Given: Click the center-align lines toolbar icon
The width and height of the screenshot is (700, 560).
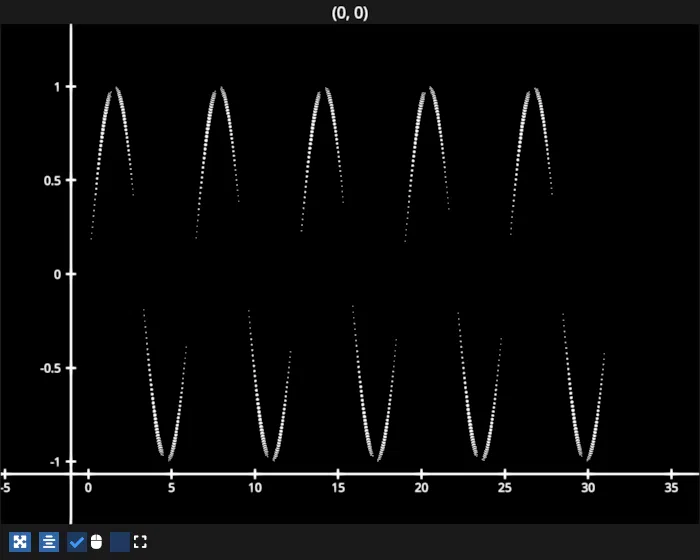Looking at the screenshot, I should coord(49,542).
